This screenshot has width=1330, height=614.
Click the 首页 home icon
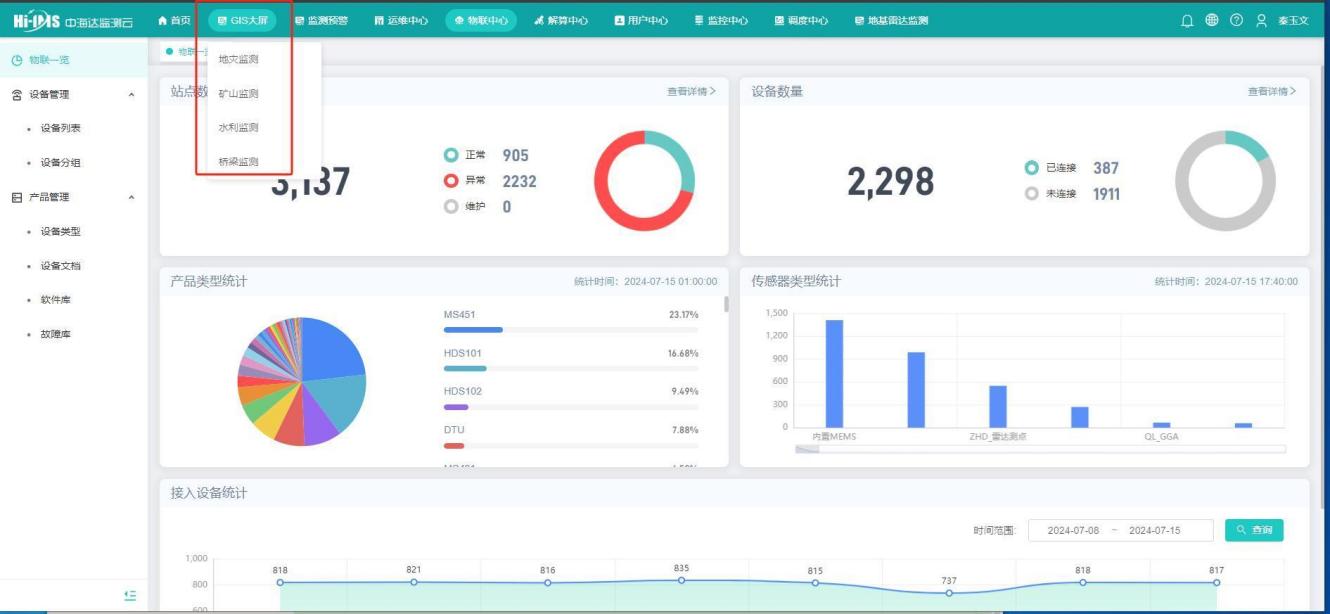tap(164, 20)
